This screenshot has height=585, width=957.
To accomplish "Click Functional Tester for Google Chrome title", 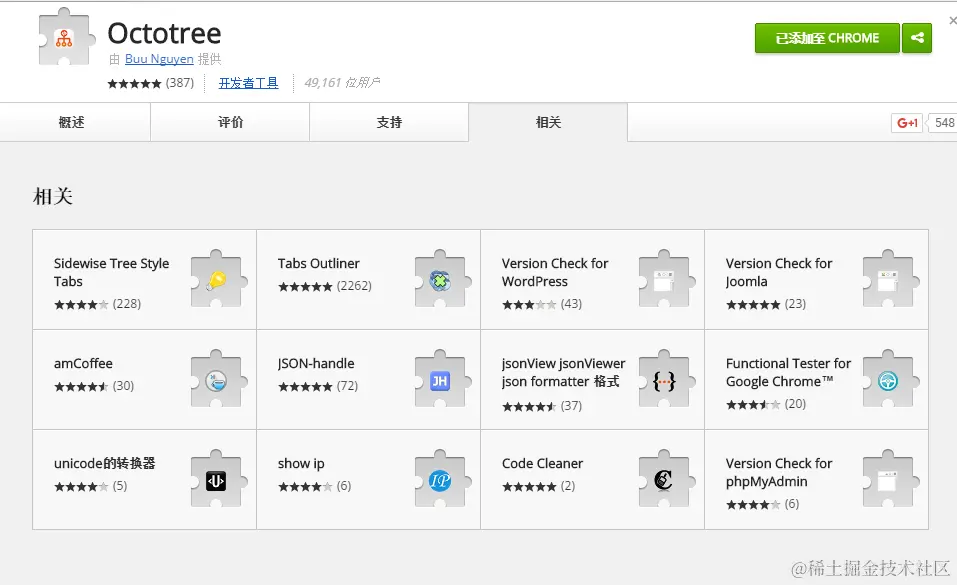I will click(x=788, y=372).
